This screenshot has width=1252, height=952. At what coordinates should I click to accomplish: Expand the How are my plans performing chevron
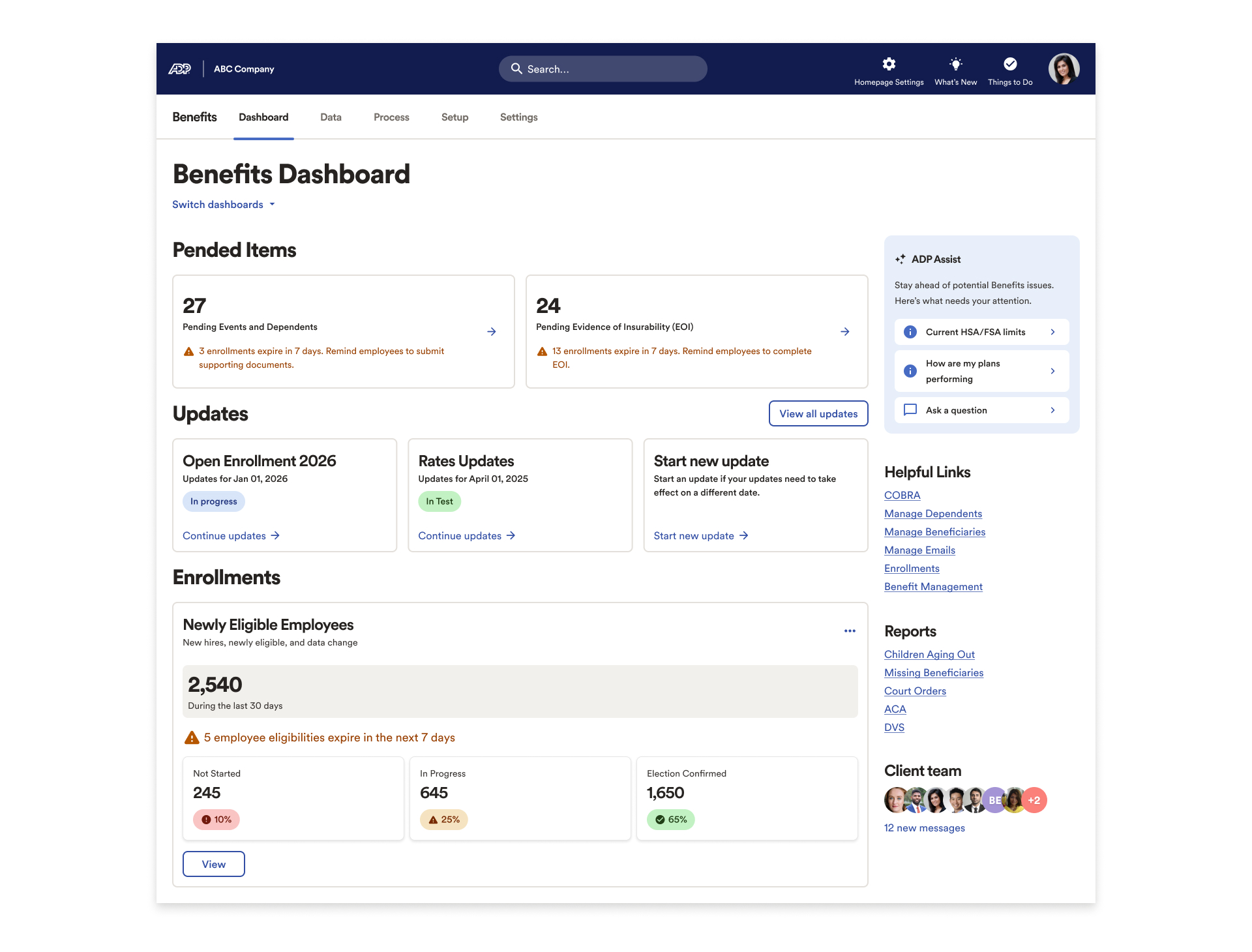coord(1052,371)
